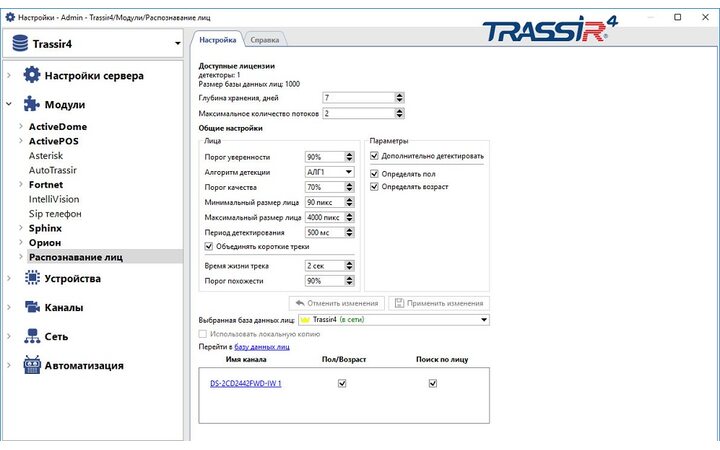Select Asterisk module in tree

(46, 156)
